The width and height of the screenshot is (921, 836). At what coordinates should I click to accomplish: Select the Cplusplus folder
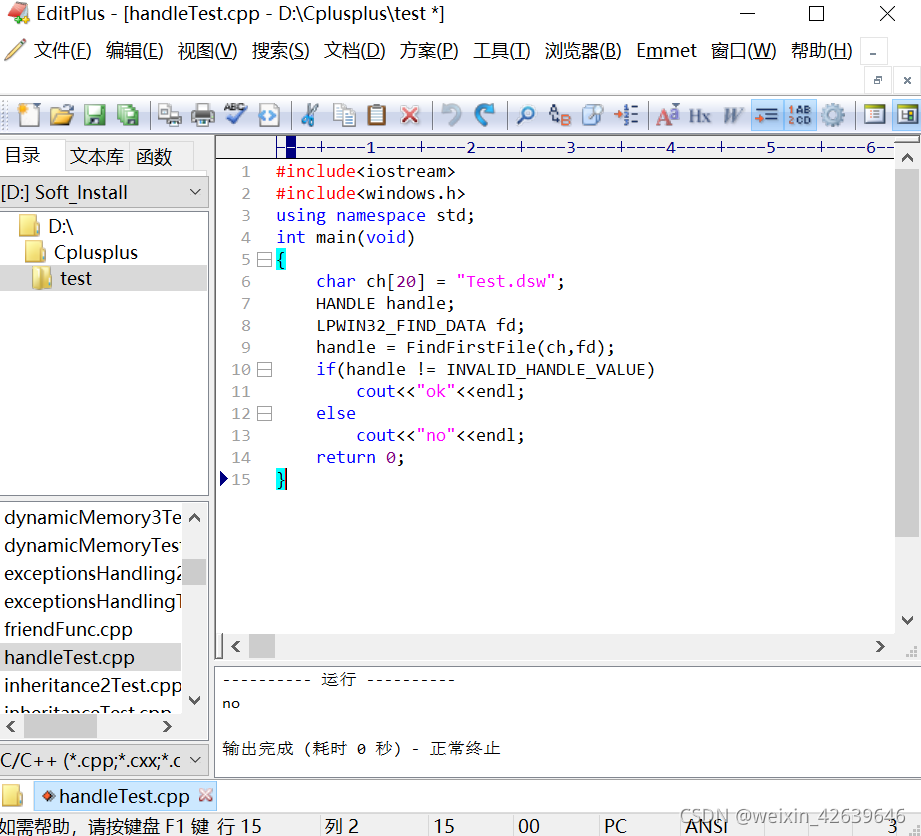pos(95,253)
